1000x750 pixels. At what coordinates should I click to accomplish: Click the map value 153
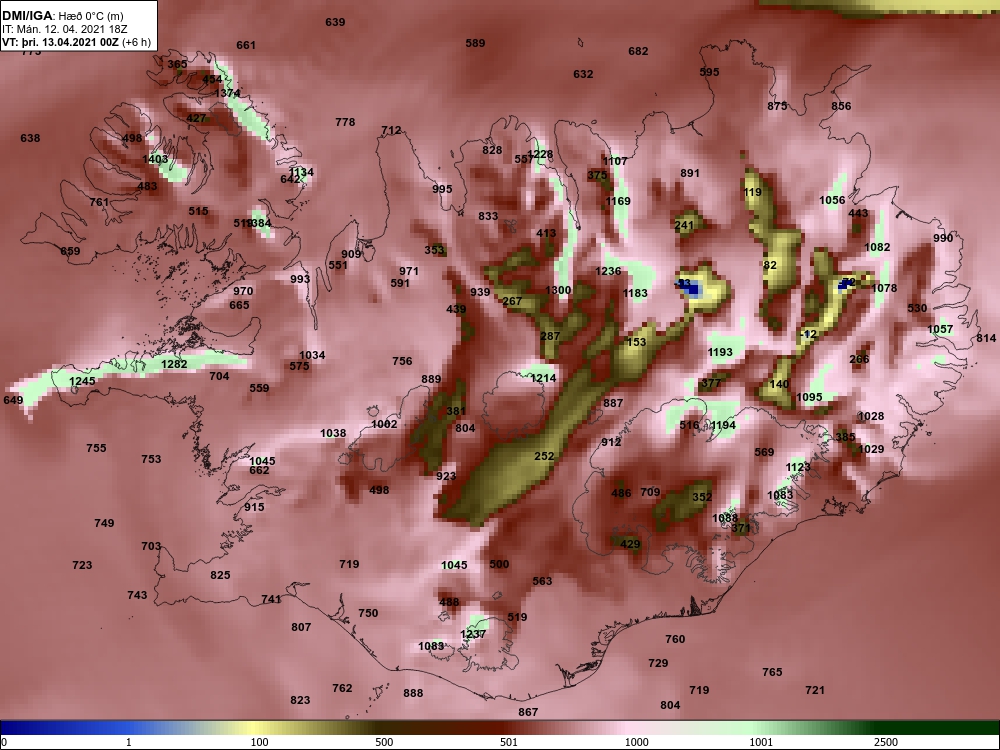coord(636,342)
